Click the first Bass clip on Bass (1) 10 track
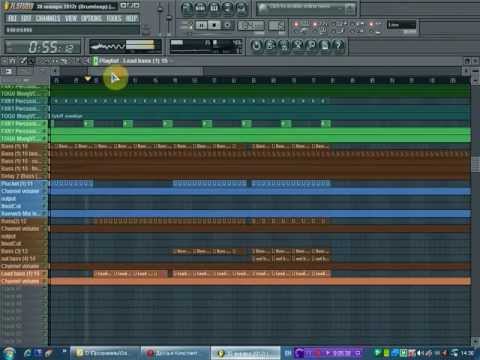This screenshot has width=480, height=360. [63, 146]
